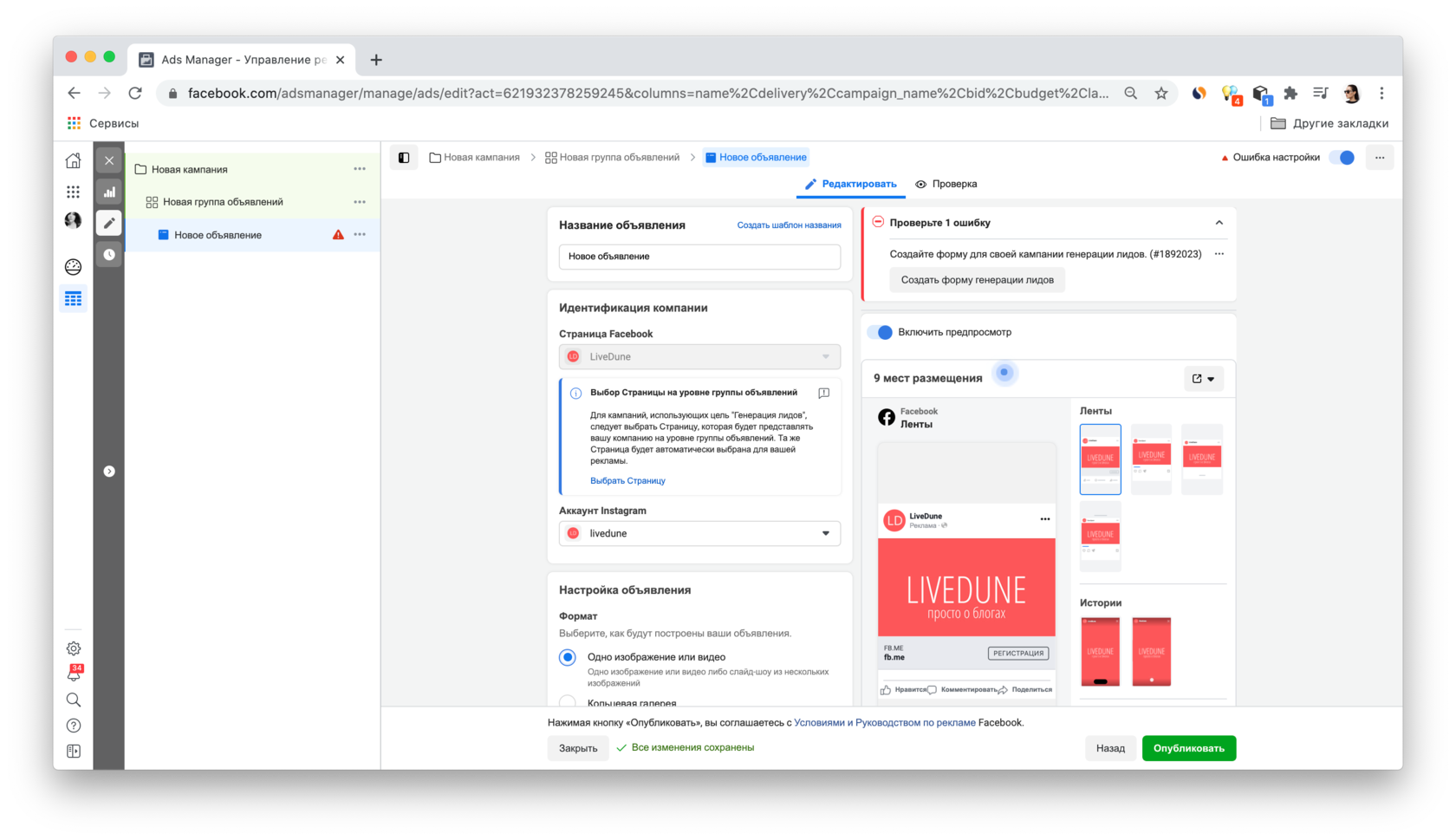
Task: Open Условиями и Руководством по рекламе link
Action: click(885, 723)
